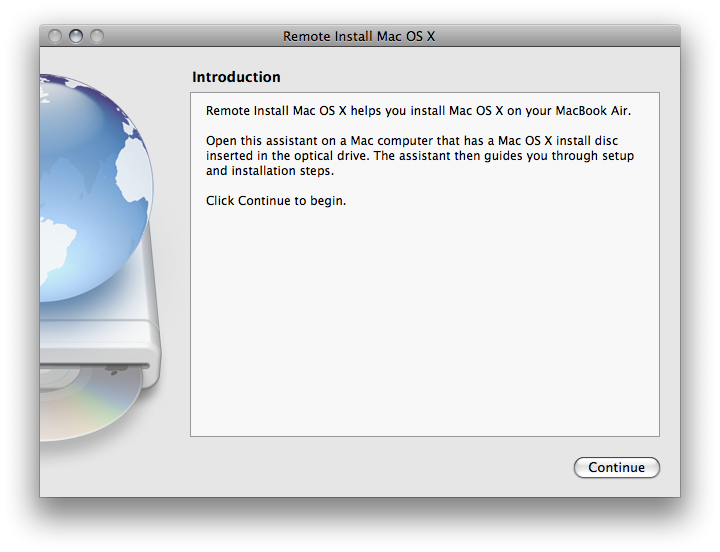The height and width of the screenshot is (552, 720).
Task: Minimize the Remote Install Mac OS X window
Action: [76, 36]
